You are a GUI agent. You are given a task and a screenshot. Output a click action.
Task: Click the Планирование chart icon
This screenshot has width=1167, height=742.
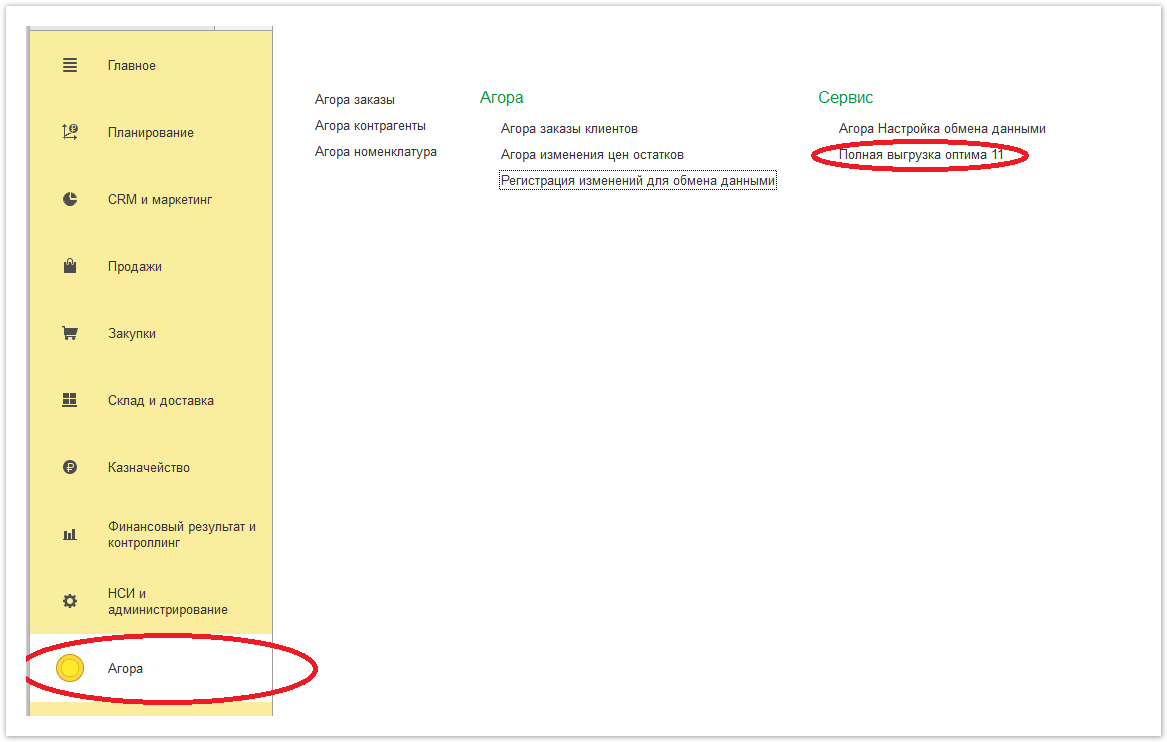(70, 132)
